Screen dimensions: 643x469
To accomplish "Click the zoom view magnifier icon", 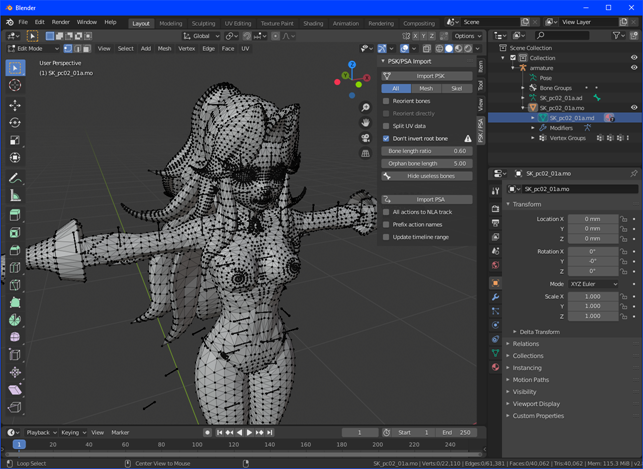I will (x=365, y=107).
